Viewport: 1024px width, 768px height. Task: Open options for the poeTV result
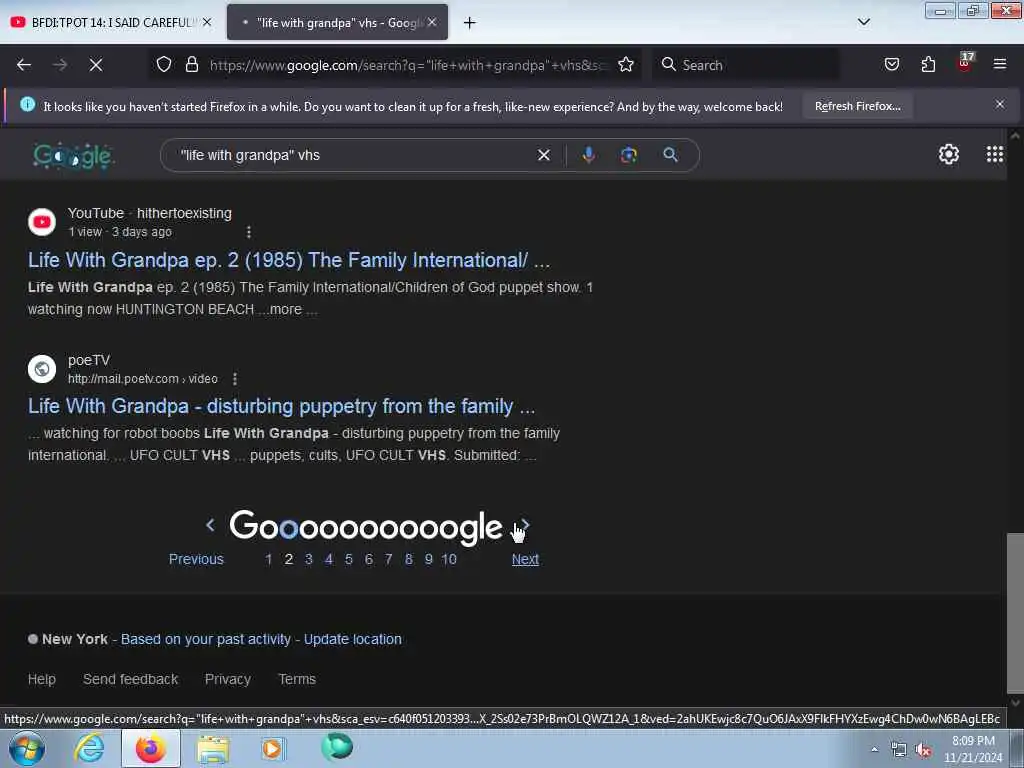(x=235, y=379)
